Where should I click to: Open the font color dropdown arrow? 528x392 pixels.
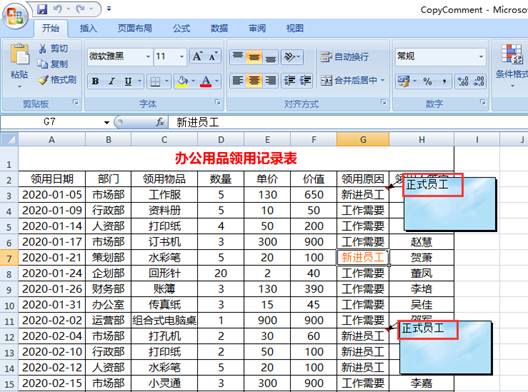[217, 81]
